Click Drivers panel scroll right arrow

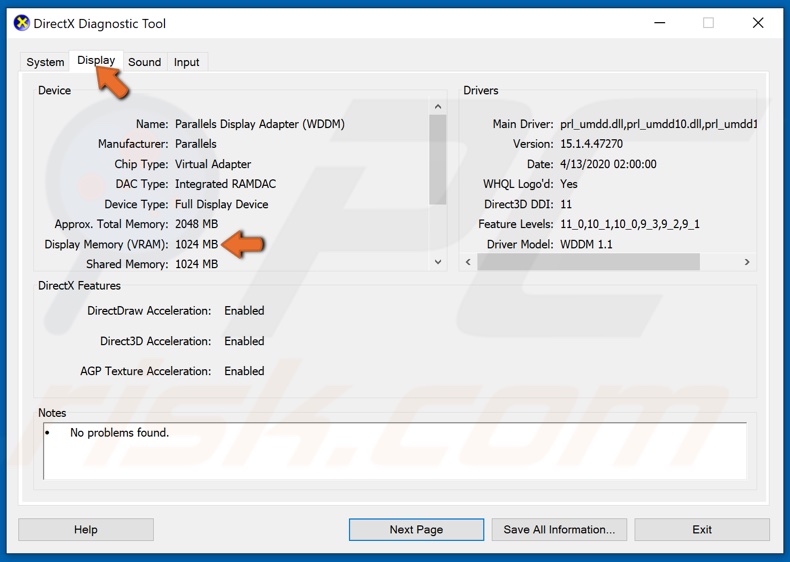point(747,262)
